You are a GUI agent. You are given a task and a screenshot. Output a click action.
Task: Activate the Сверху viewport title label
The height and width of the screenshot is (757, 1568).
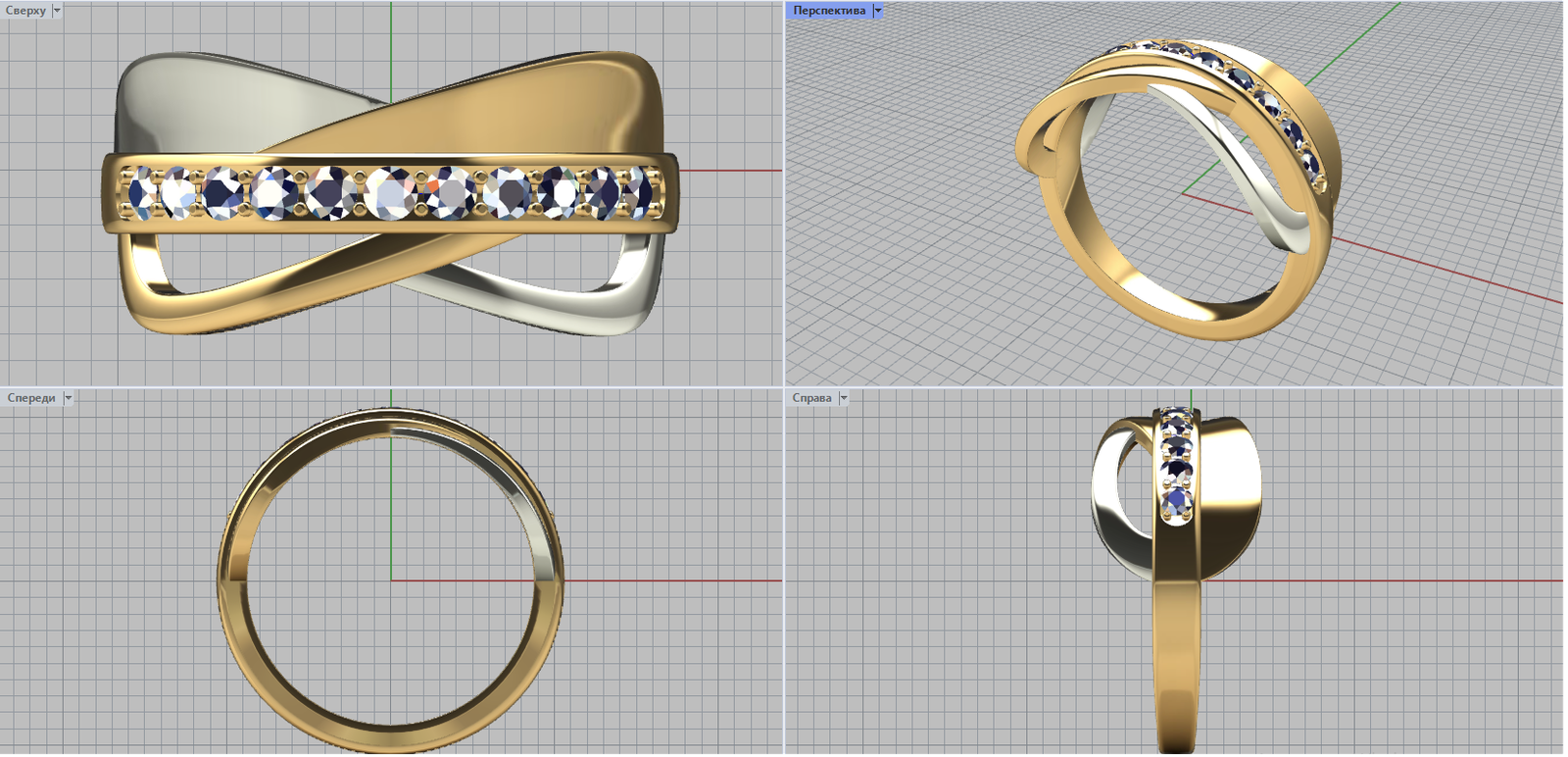click(25, 11)
